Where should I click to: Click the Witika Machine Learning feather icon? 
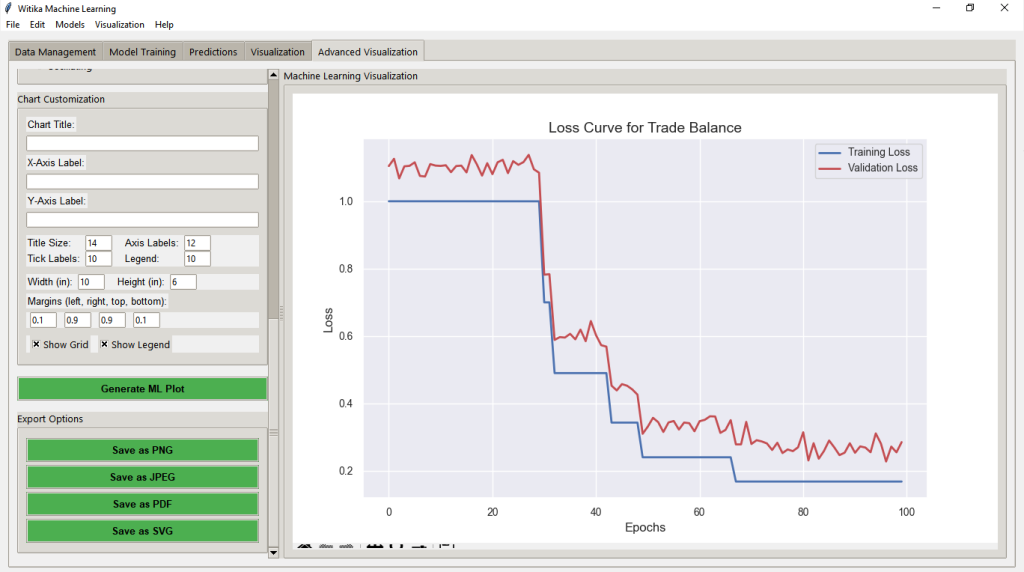click(8, 8)
